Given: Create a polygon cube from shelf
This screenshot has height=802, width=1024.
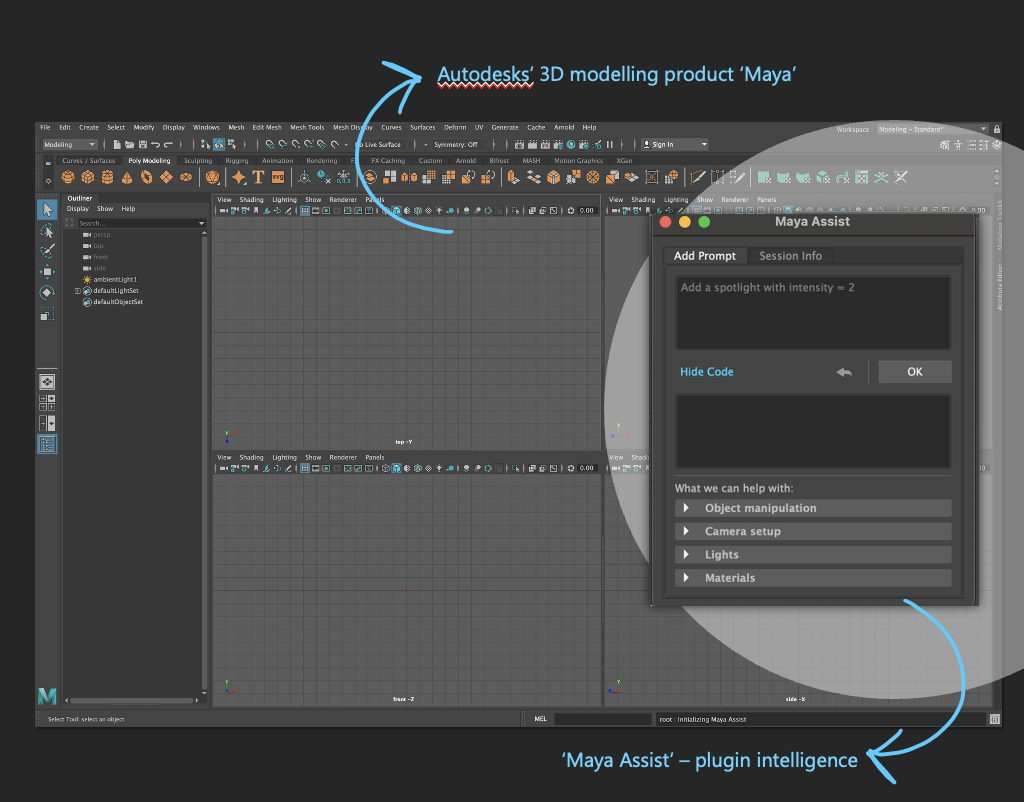Looking at the screenshot, I should click(x=88, y=177).
